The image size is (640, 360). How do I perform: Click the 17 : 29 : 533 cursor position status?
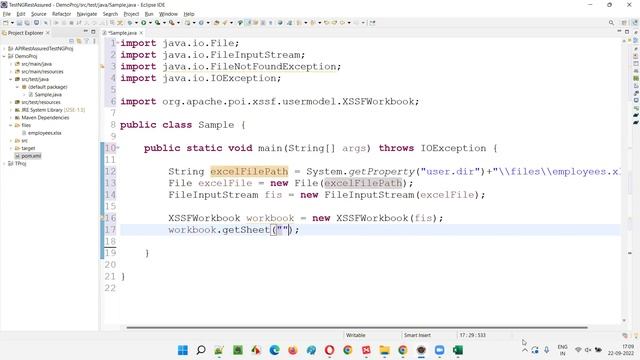point(472,335)
